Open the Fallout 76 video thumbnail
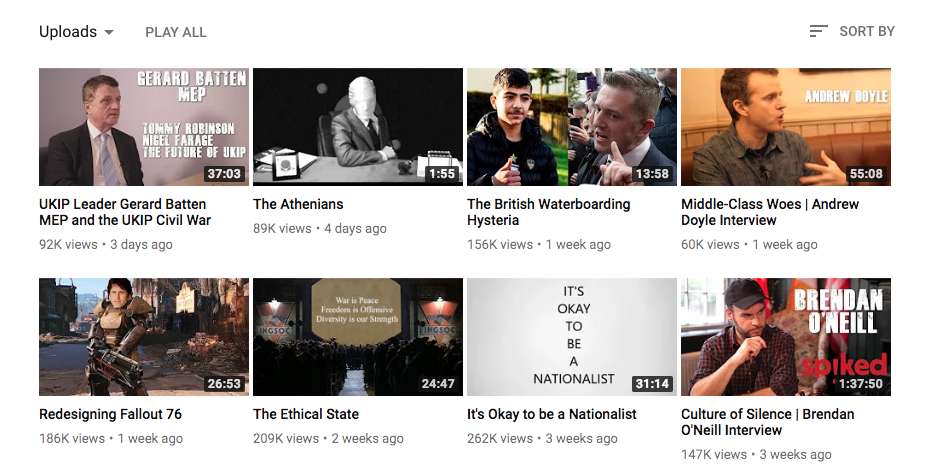 [x=144, y=337]
